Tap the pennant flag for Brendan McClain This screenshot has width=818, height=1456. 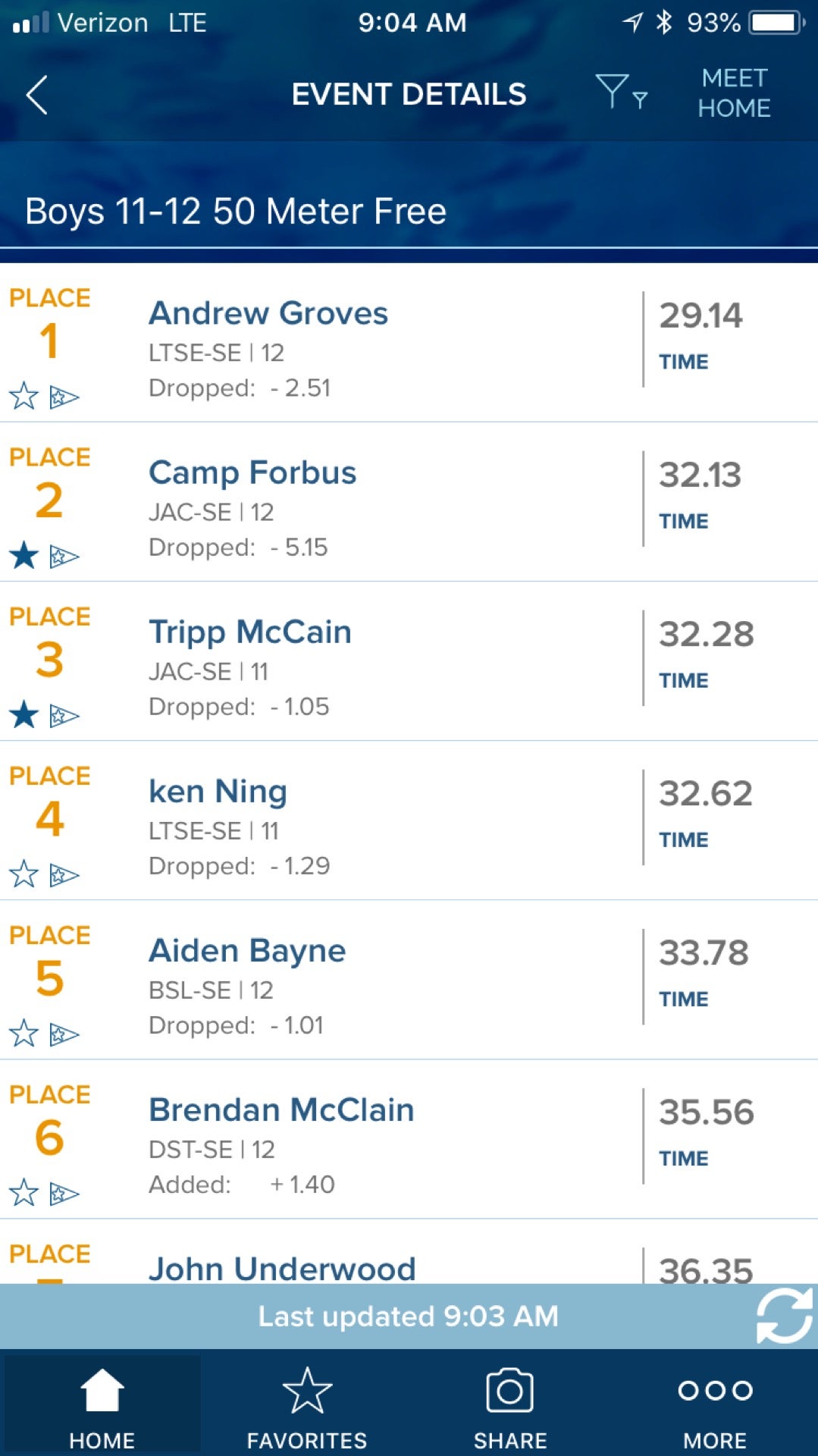(x=64, y=1194)
